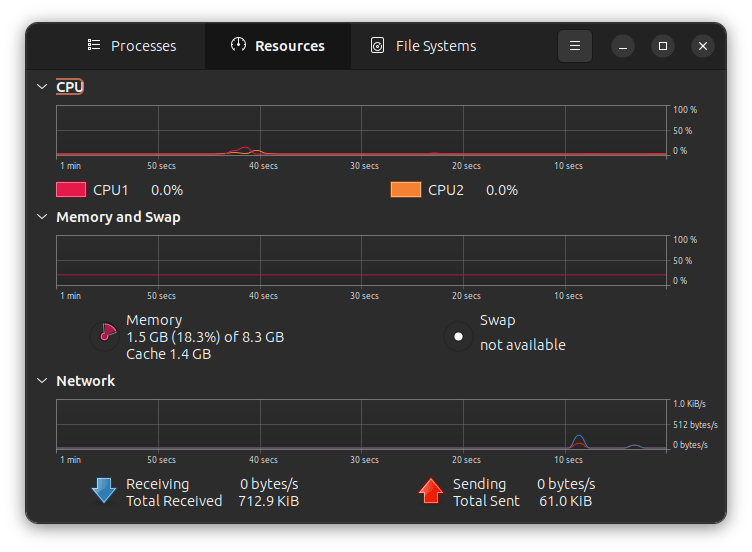Click the Network section heading label
The image size is (752, 552).
(86, 381)
